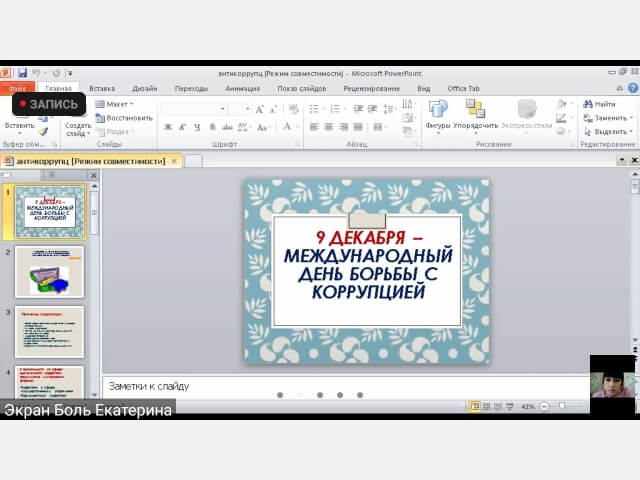Click the Найти find button

coord(599,104)
